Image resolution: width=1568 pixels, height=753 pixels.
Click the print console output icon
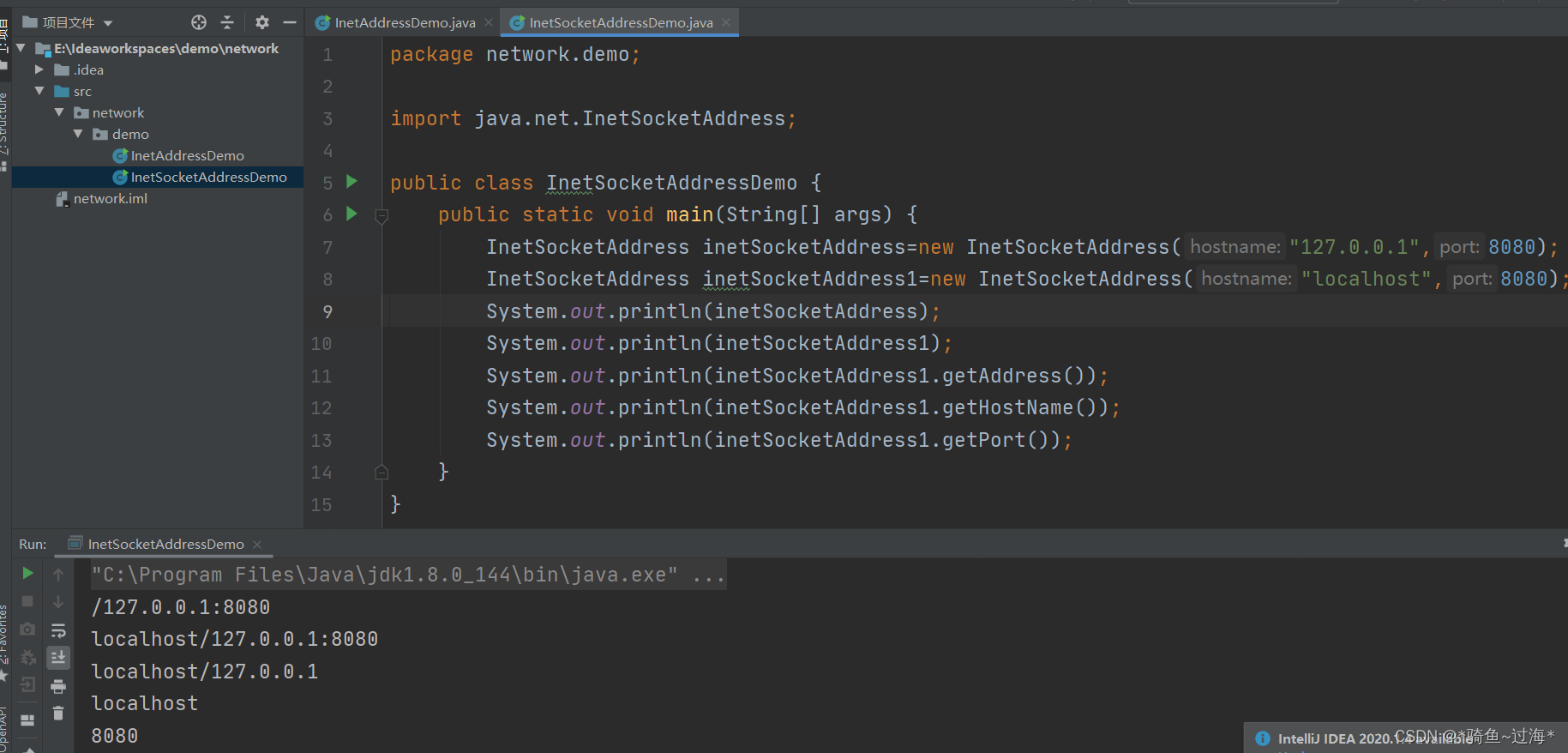coord(58,686)
